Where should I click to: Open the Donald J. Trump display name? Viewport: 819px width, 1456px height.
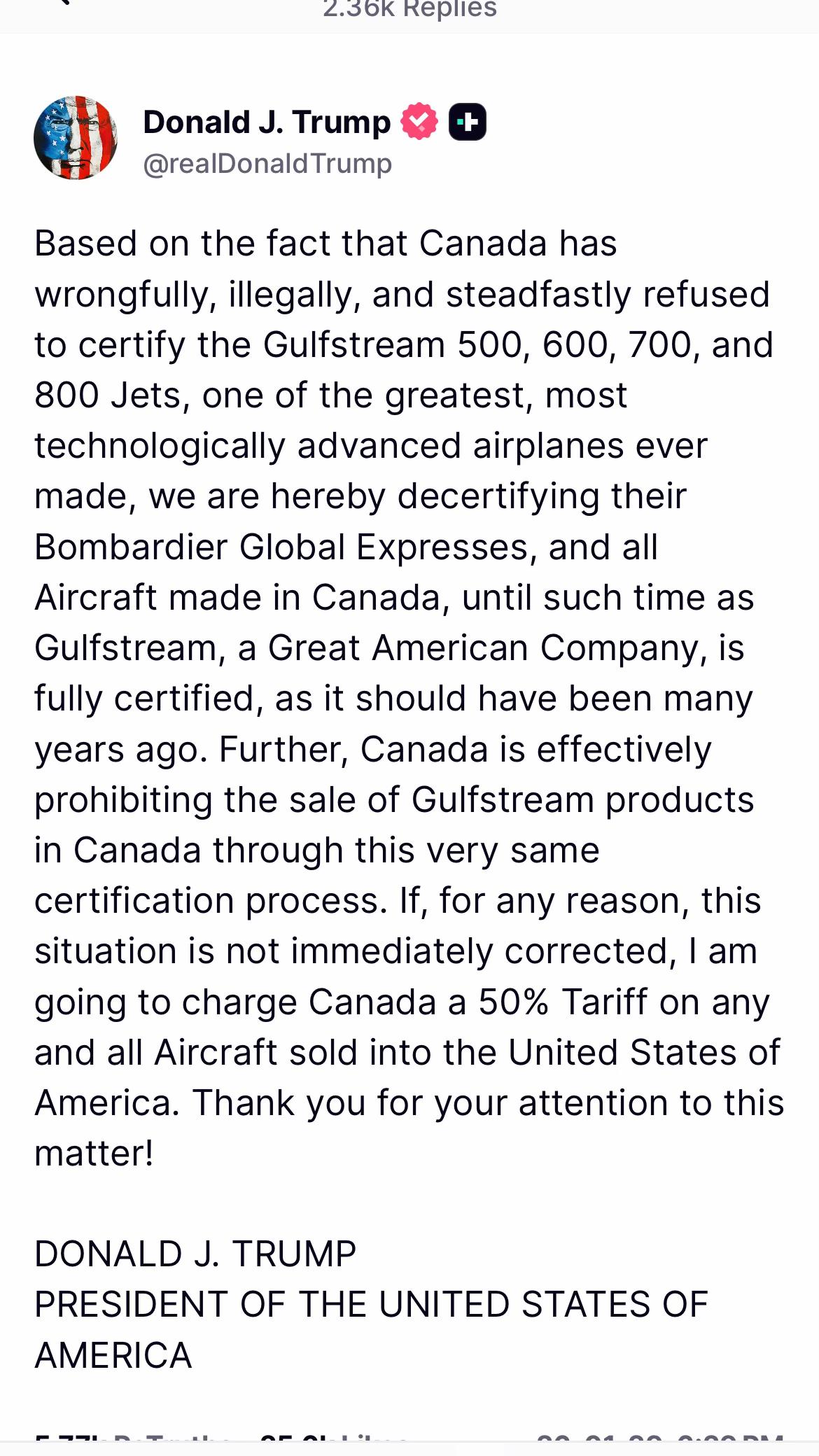coord(267,122)
